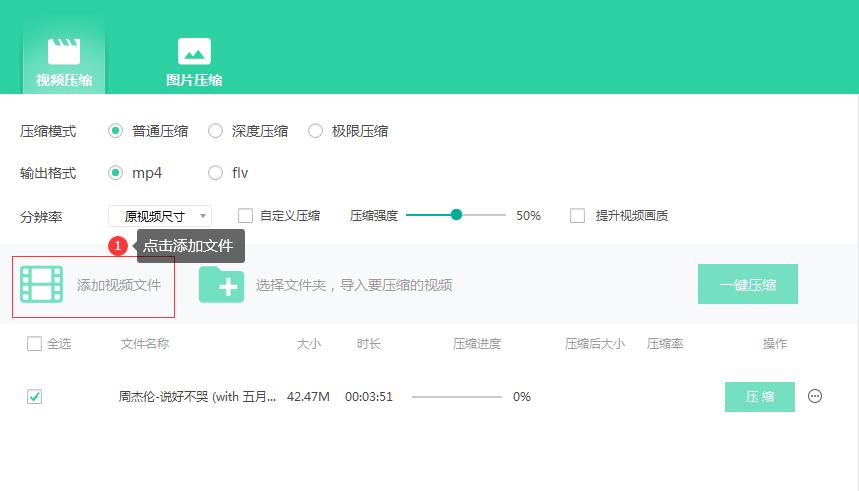This screenshot has width=859, height=491.
Task: Click the 压缩率 column header
Action: pos(665,344)
